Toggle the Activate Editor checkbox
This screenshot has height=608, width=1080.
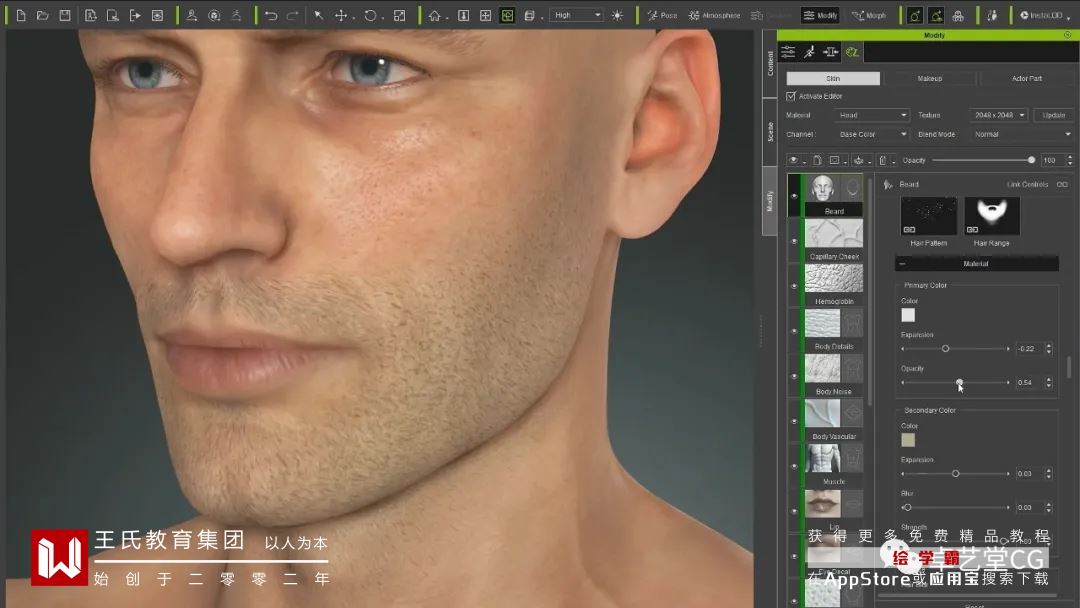(791, 96)
